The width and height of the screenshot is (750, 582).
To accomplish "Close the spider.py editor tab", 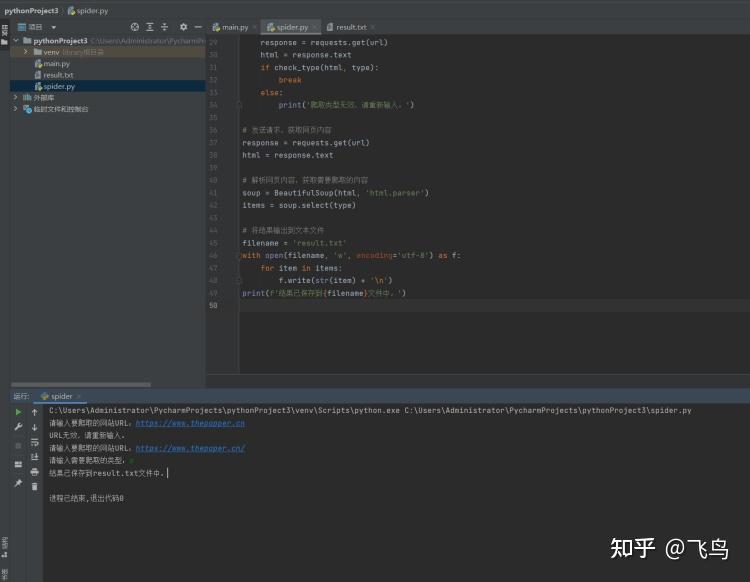I will coord(314,27).
